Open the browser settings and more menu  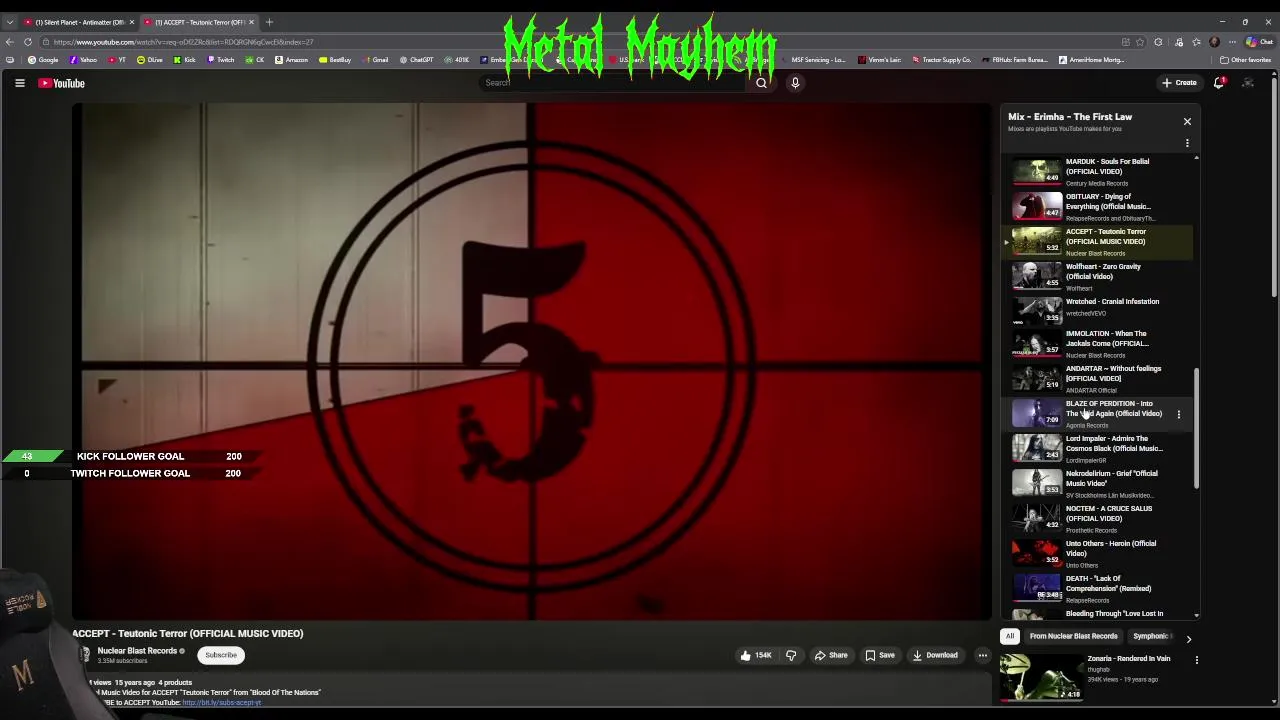1231,42
